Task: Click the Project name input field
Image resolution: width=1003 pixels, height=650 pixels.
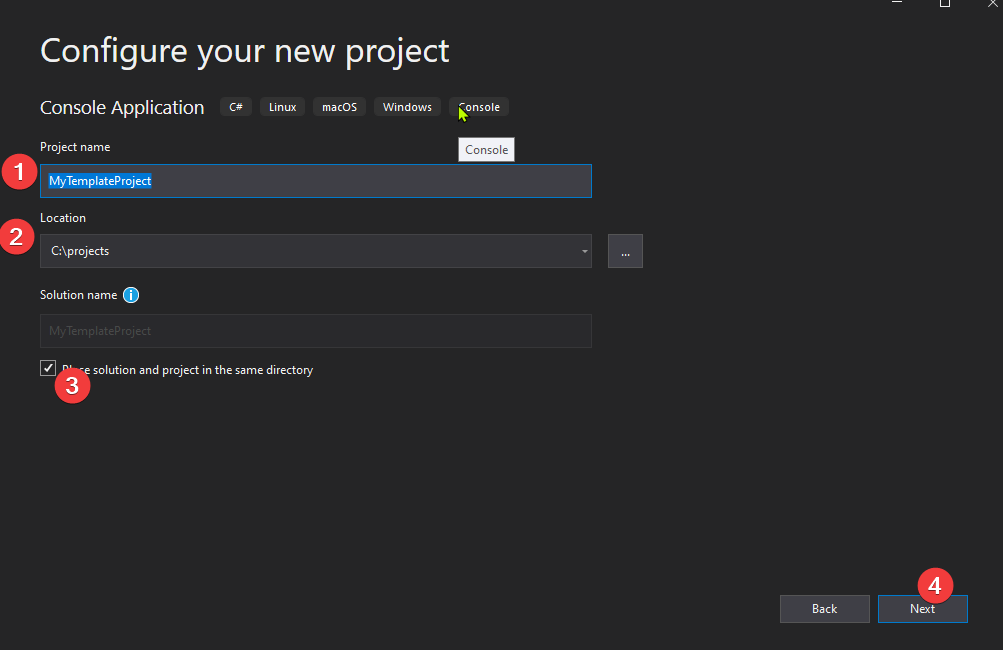Action: pos(315,181)
